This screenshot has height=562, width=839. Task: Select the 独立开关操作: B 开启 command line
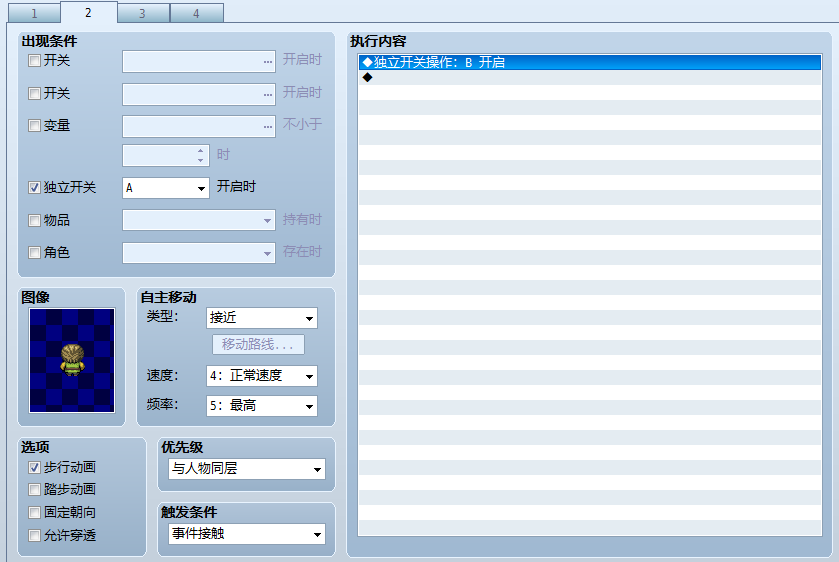(590, 62)
